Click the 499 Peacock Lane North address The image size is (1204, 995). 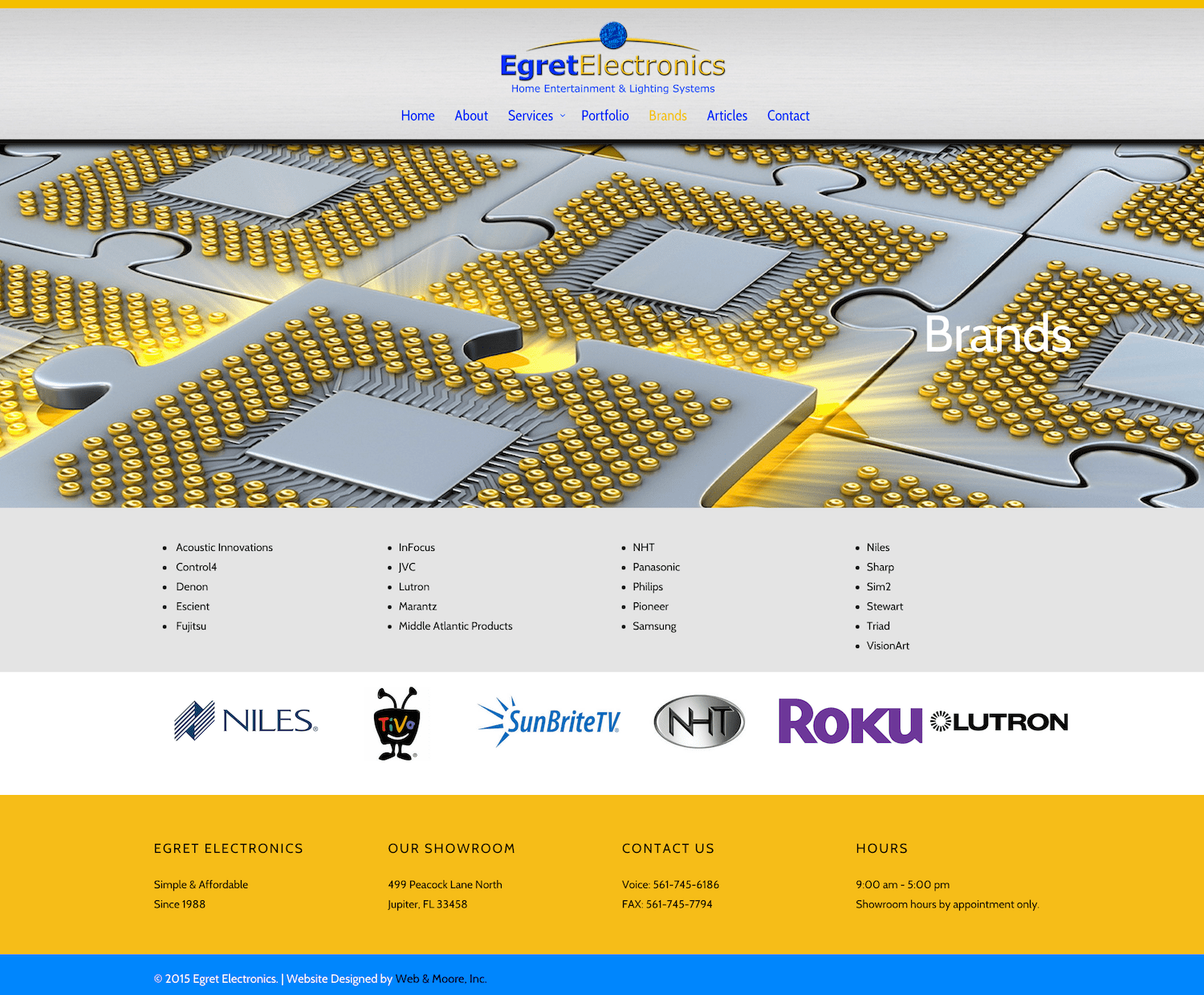[445, 884]
